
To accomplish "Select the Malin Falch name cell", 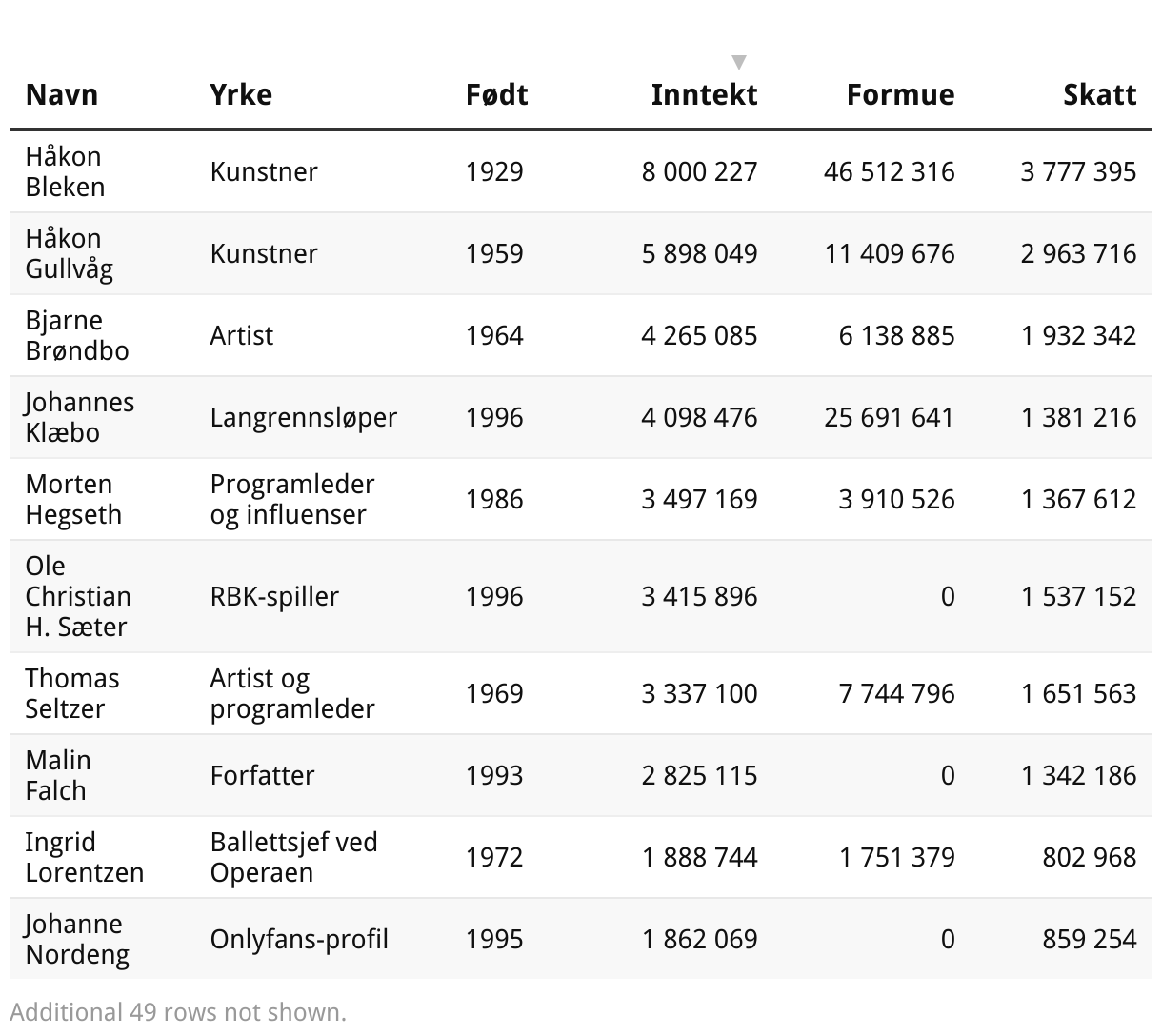I will (58, 775).
